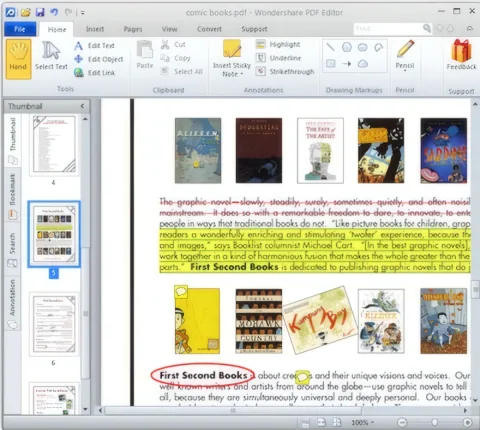Open the Pages ribbon tab
Viewport: 480px width, 430px height.
tap(133, 29)
